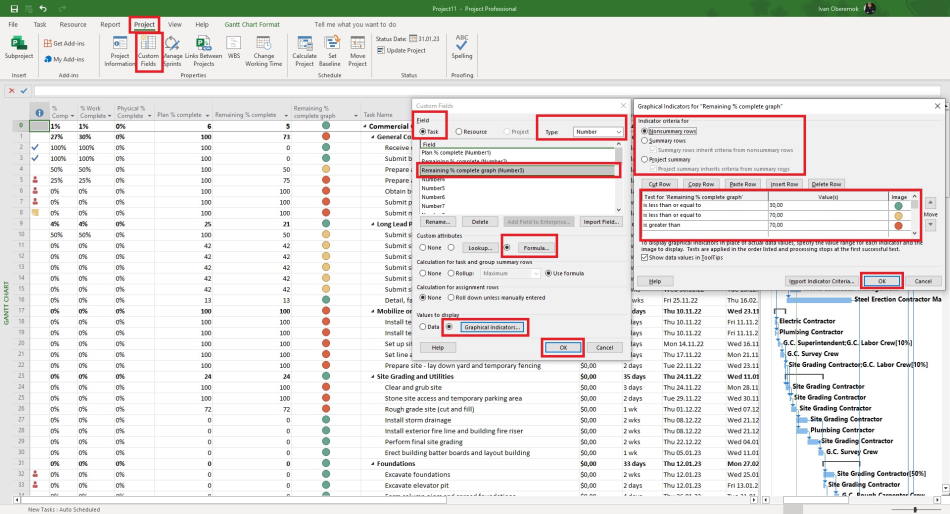This screenshot has width=950, height=514.
Task: Select Roll down unless manually entered
Action: 451,298
